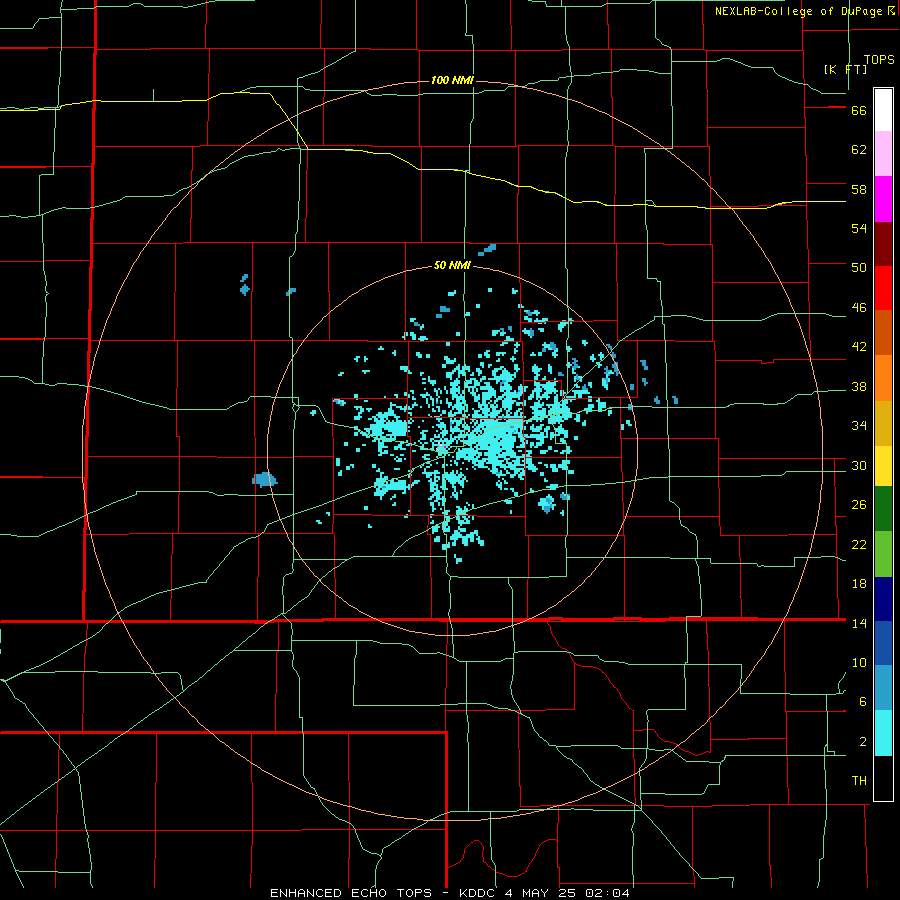
Task: Click the 14 value on the scale
Action: pyautogui.click(x=859, y=623)
